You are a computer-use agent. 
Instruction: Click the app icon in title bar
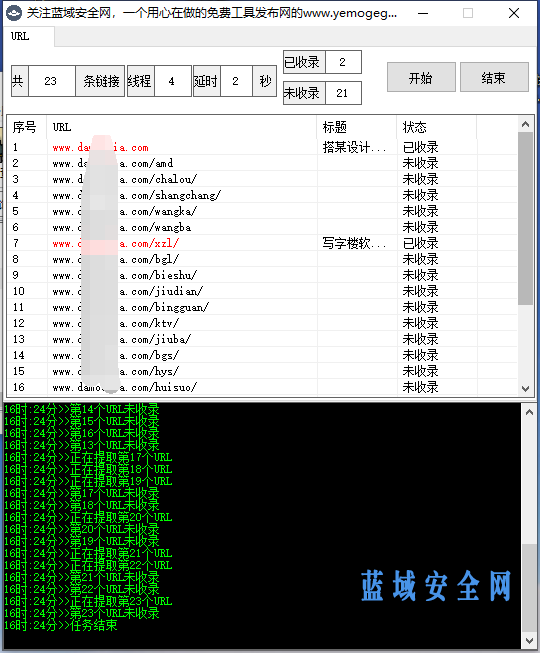14,13
